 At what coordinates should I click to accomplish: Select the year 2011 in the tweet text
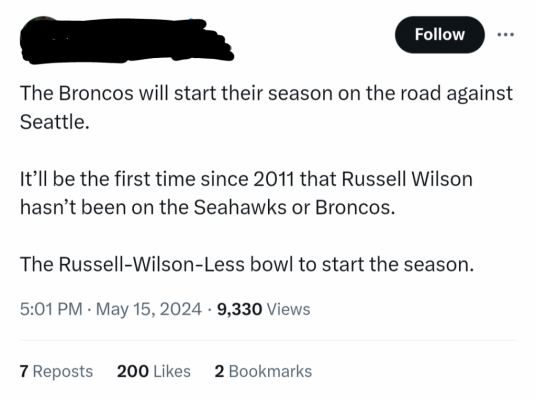click(x=273, y=179)
